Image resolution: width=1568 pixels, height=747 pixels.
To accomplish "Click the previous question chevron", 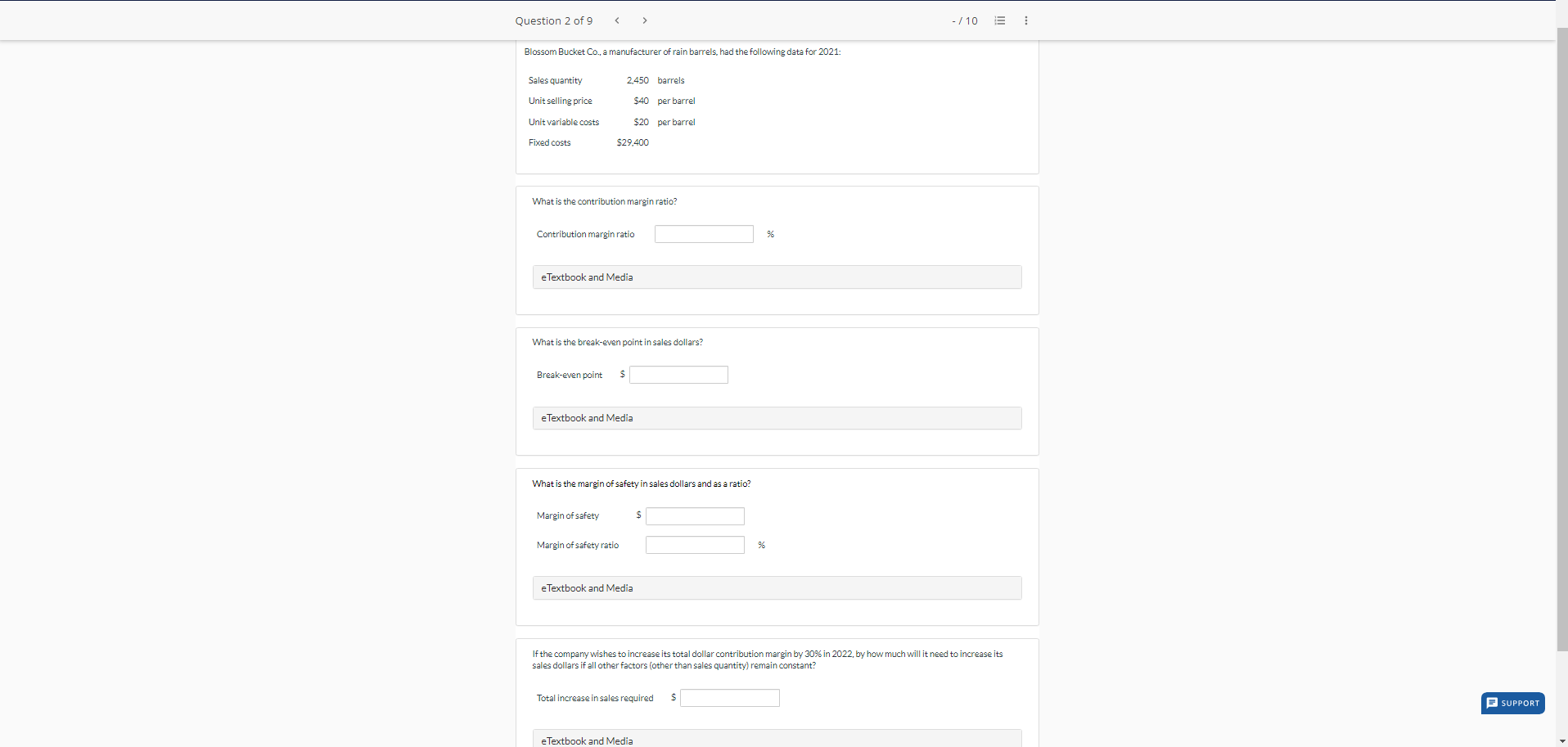I will [x=616, y=20].
